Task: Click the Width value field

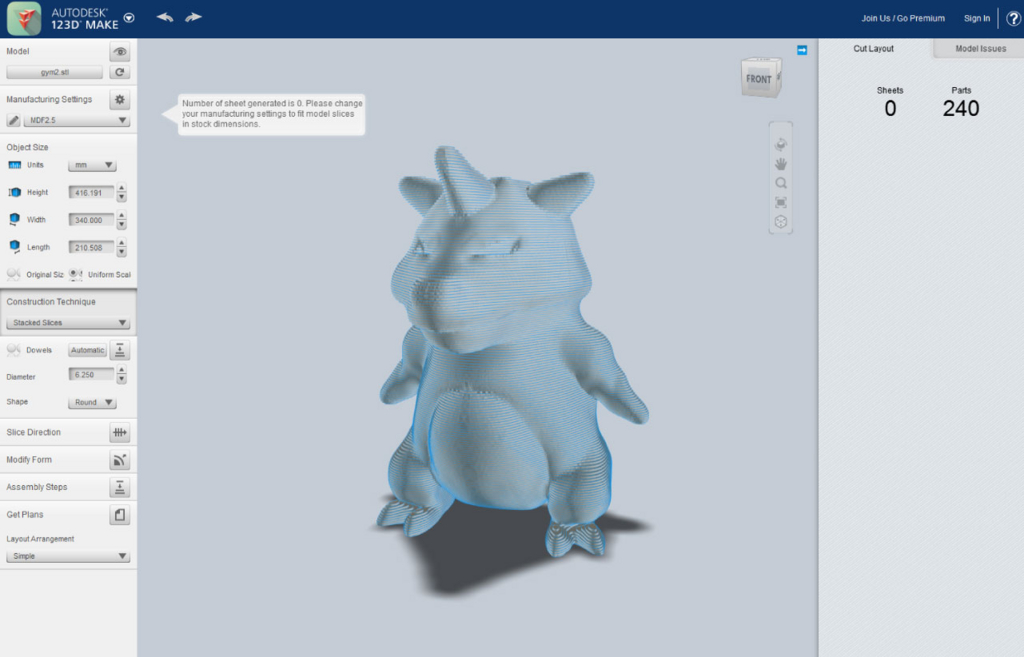Action: click(91, 220)
